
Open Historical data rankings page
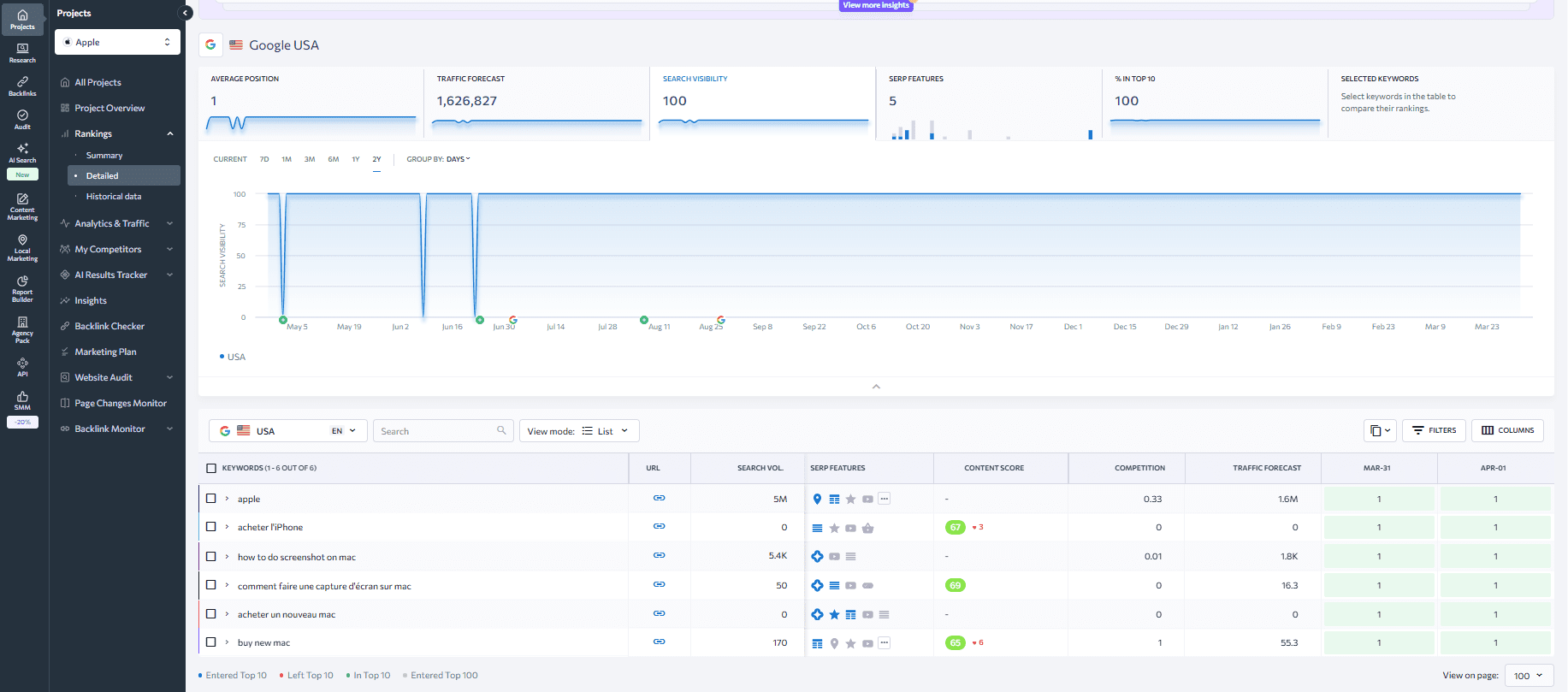click(x=114, y=197)
